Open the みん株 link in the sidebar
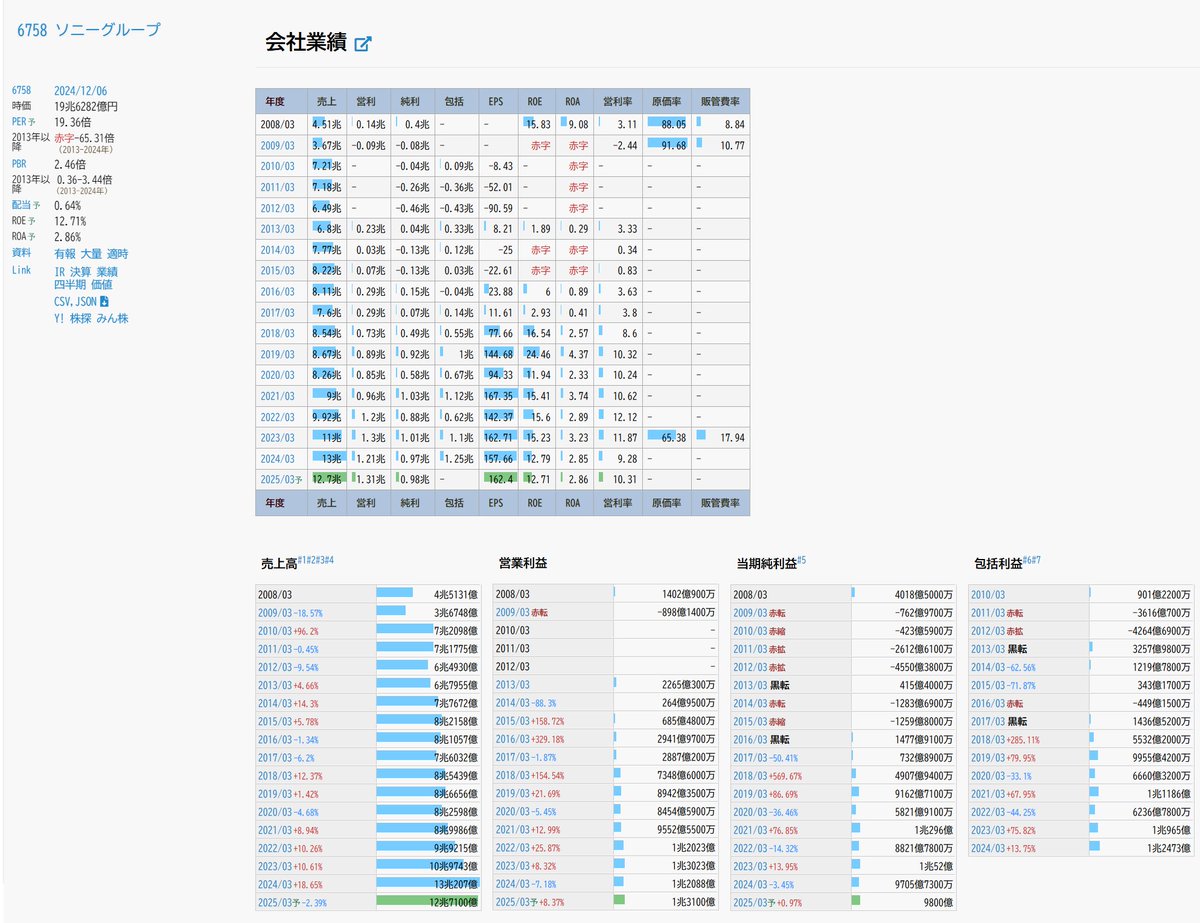 [113, 318]
